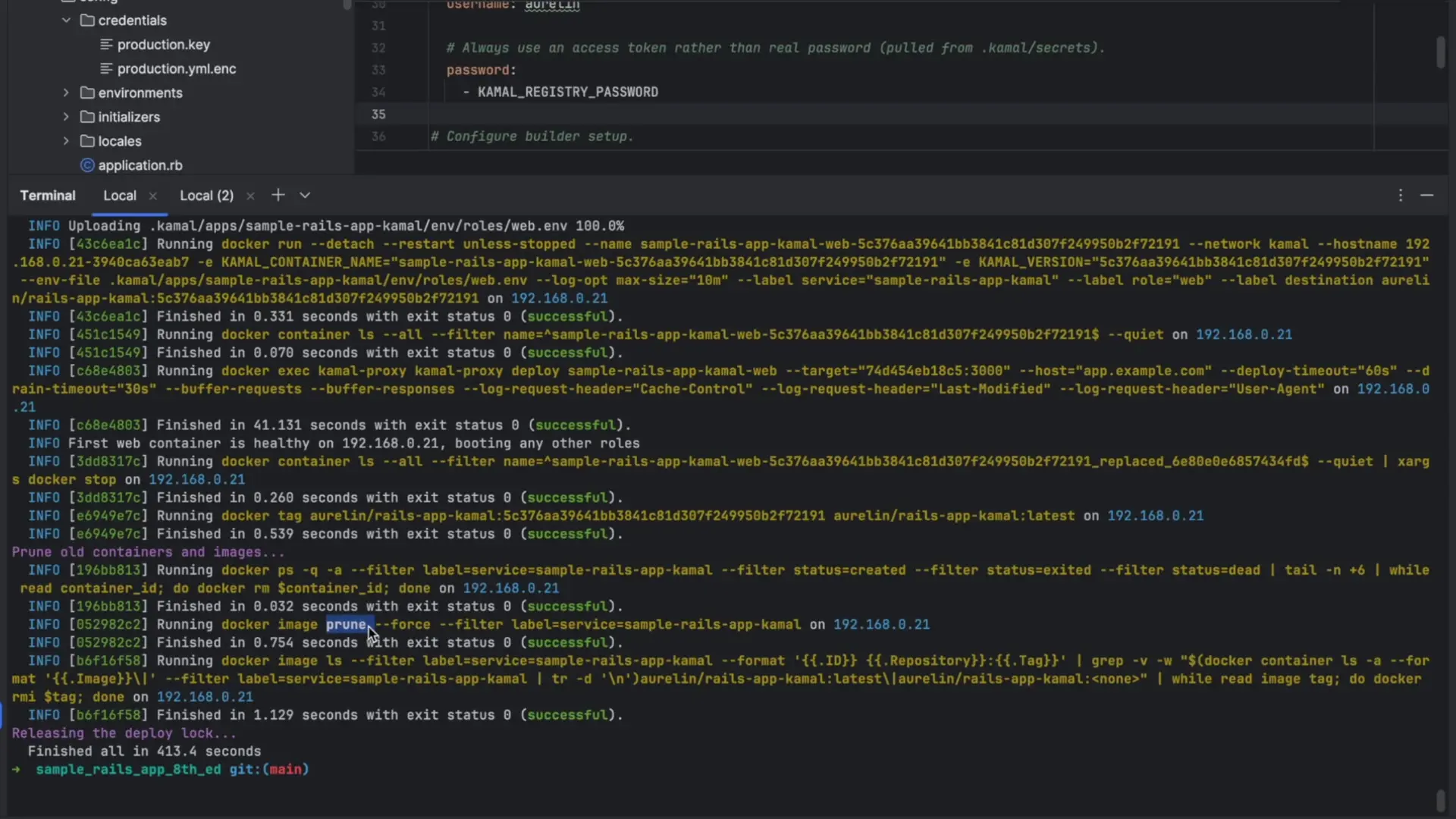1456x819 pixels.
Task: Expand the environments folder
Action: coord(66,93)
